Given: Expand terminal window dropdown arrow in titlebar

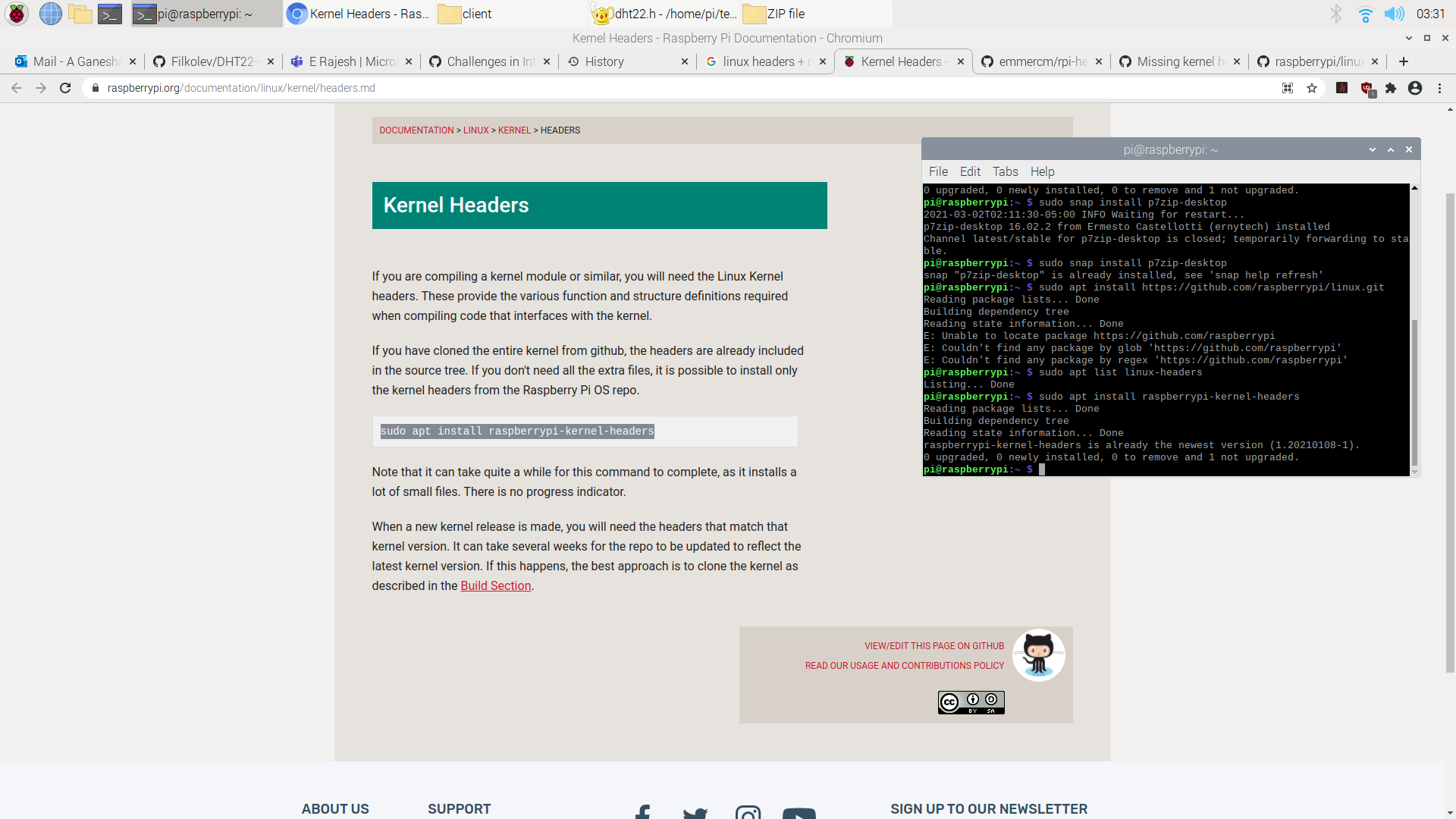Looking at the screenshot, I should (x=1372, y=149).
